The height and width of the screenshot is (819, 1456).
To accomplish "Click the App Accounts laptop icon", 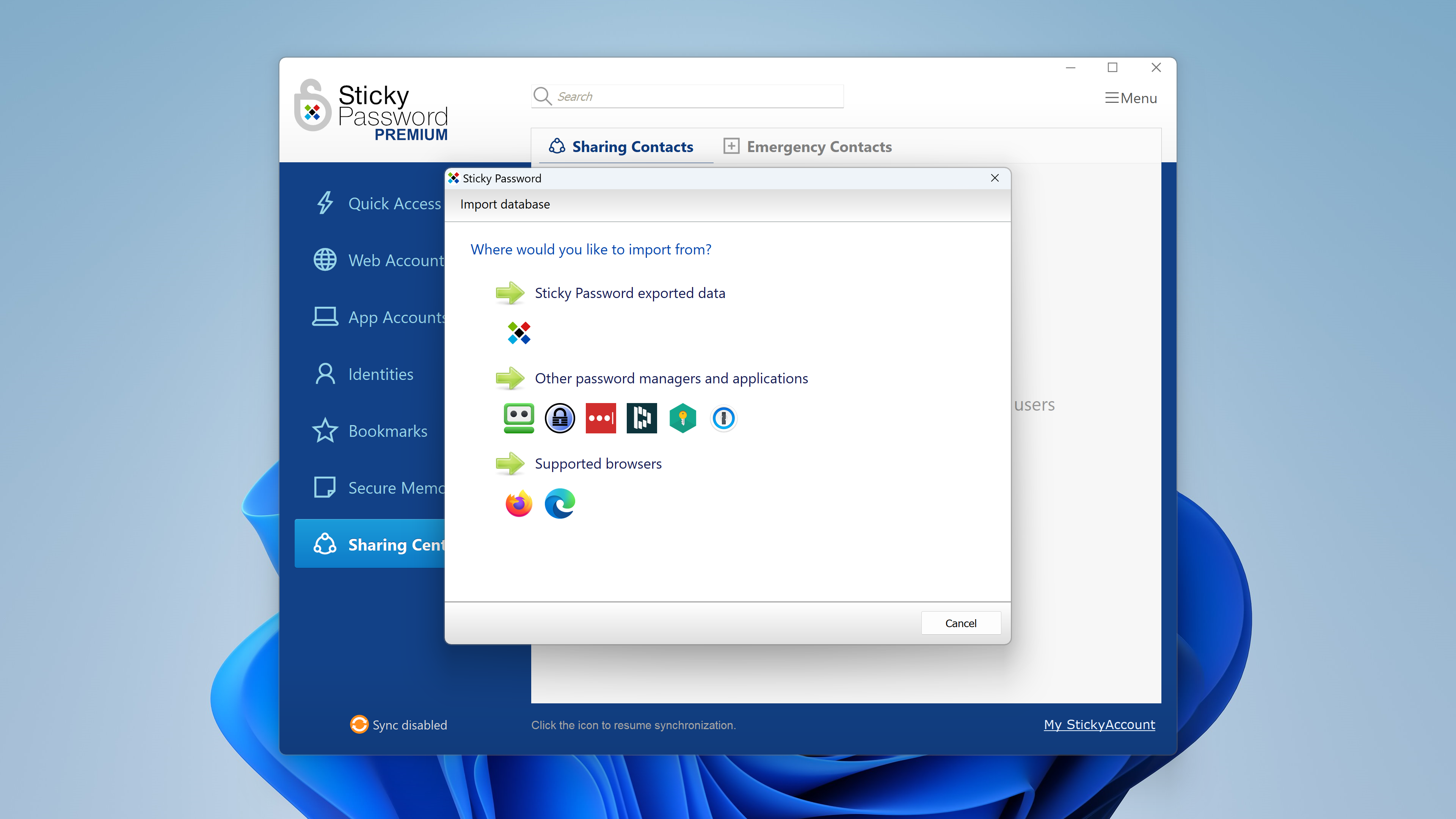I will [325, 317].
